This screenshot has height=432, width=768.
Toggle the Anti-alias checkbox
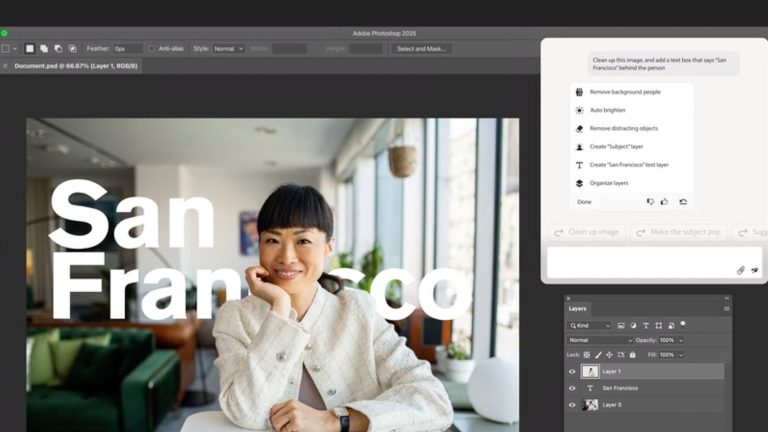pyautogui.click(x=151, y=48)
